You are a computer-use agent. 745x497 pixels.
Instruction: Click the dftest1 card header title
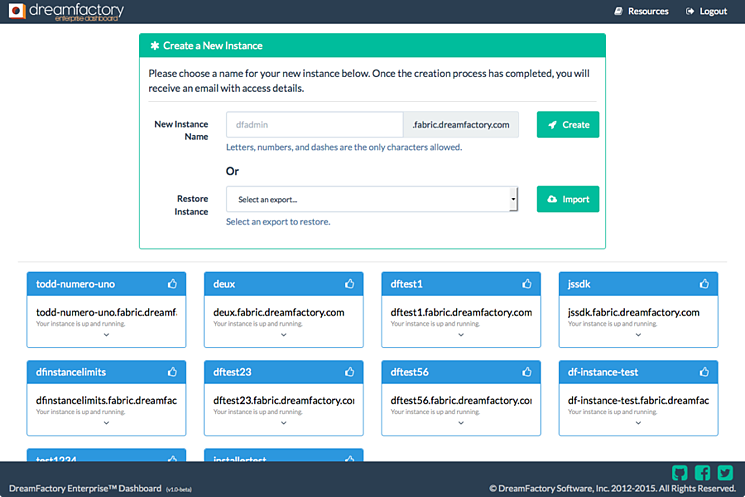click(x=406, y=284)
